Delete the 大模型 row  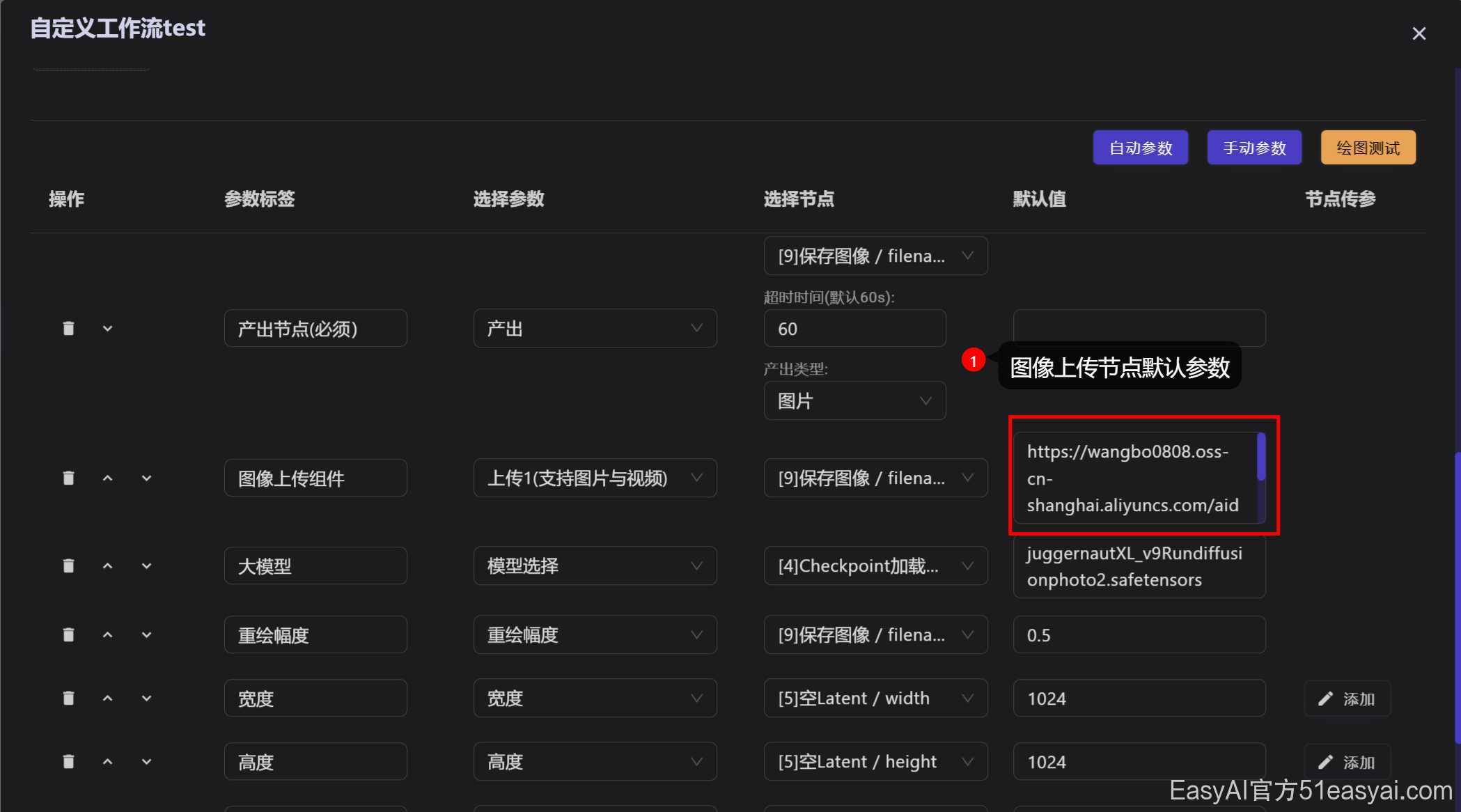[x=68, y=565]
